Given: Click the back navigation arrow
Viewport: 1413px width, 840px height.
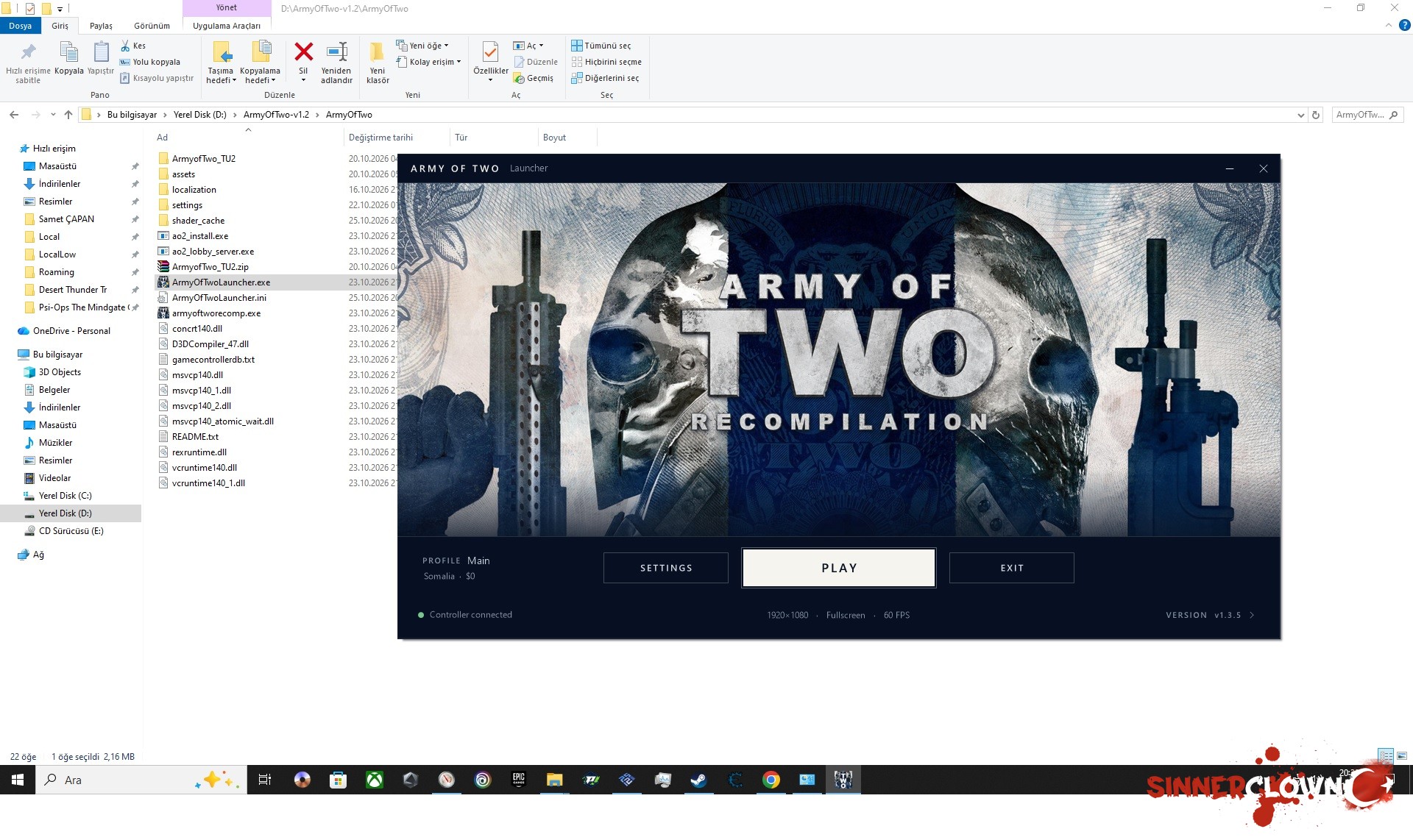Looking at the screenshot, I should click(x=14, y=115).
